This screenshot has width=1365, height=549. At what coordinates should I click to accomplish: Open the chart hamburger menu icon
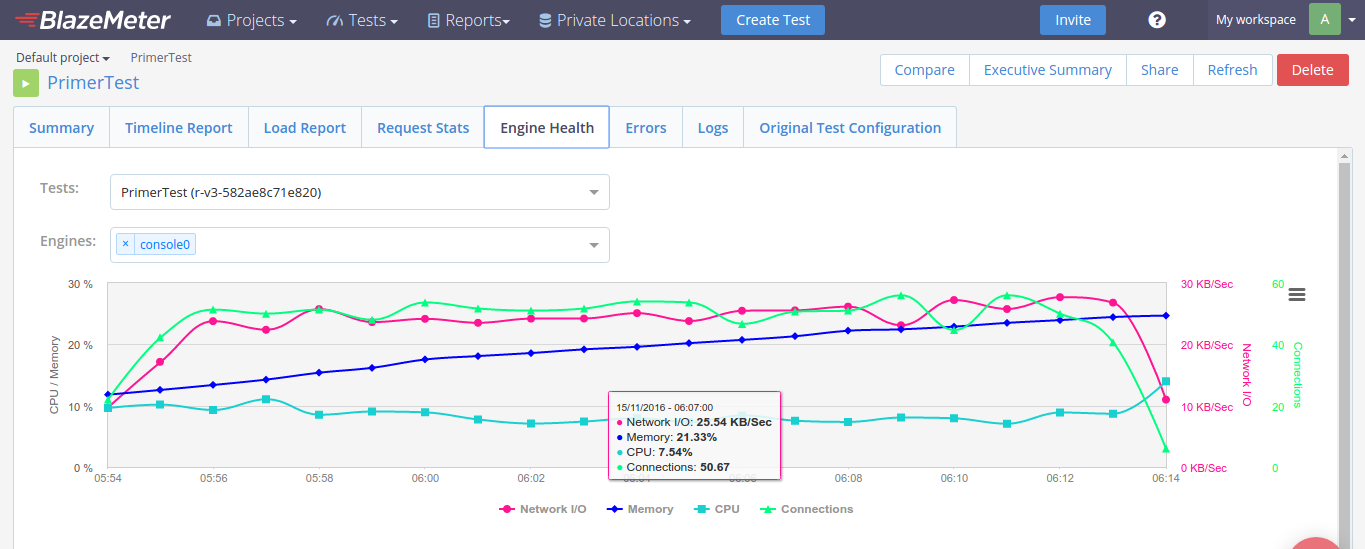point(1297,294)
